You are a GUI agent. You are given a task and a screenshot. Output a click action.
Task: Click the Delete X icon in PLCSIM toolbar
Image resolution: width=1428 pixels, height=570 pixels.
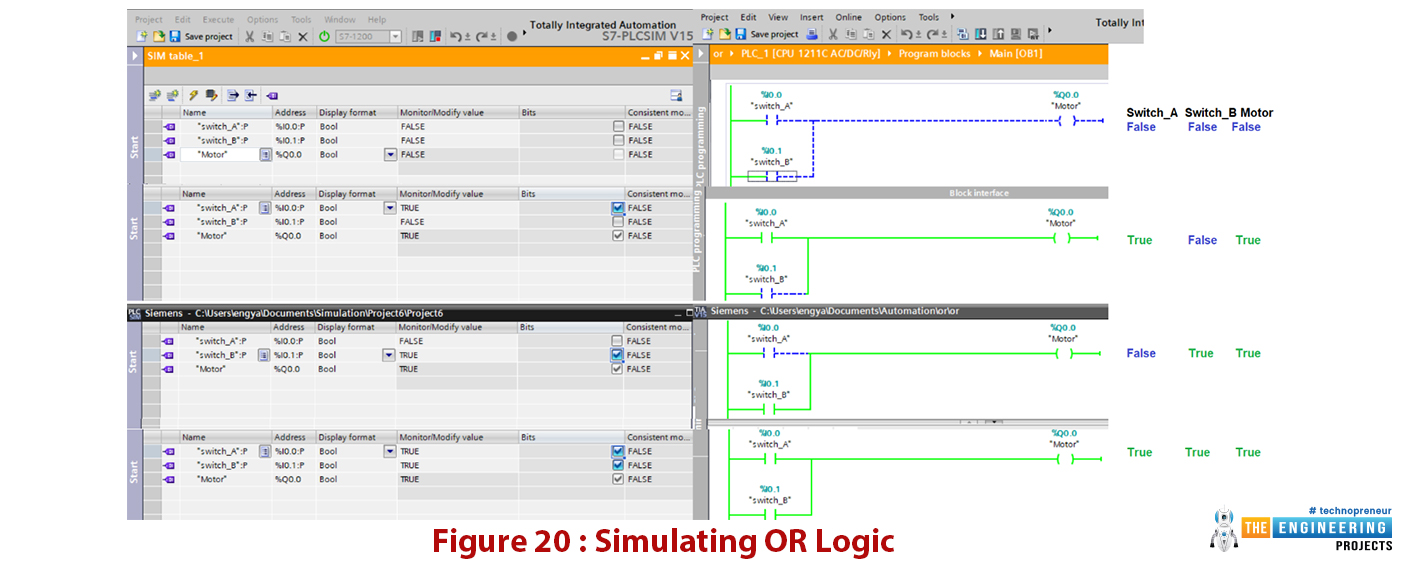pos(303,36)
